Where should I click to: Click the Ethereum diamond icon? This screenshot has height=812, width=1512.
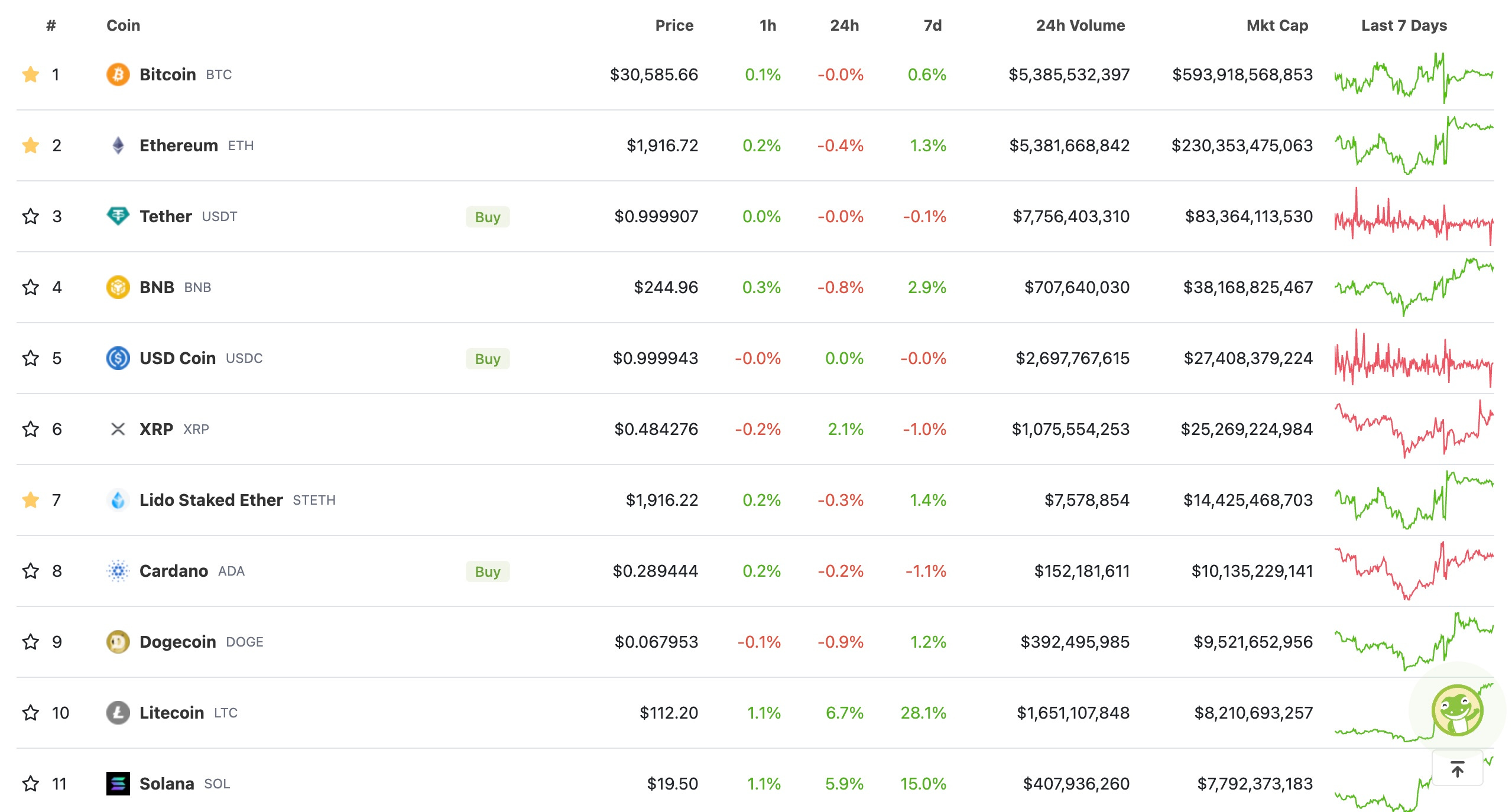[118, 145]
